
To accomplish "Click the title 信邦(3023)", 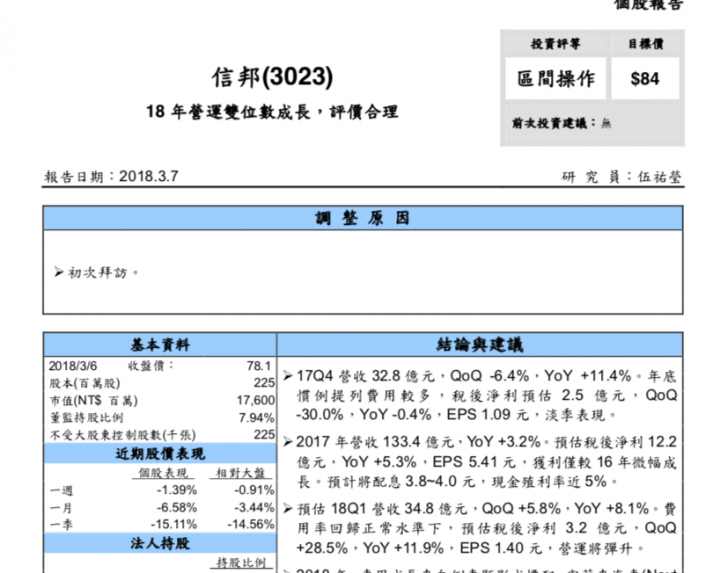I will coord(272,77).
